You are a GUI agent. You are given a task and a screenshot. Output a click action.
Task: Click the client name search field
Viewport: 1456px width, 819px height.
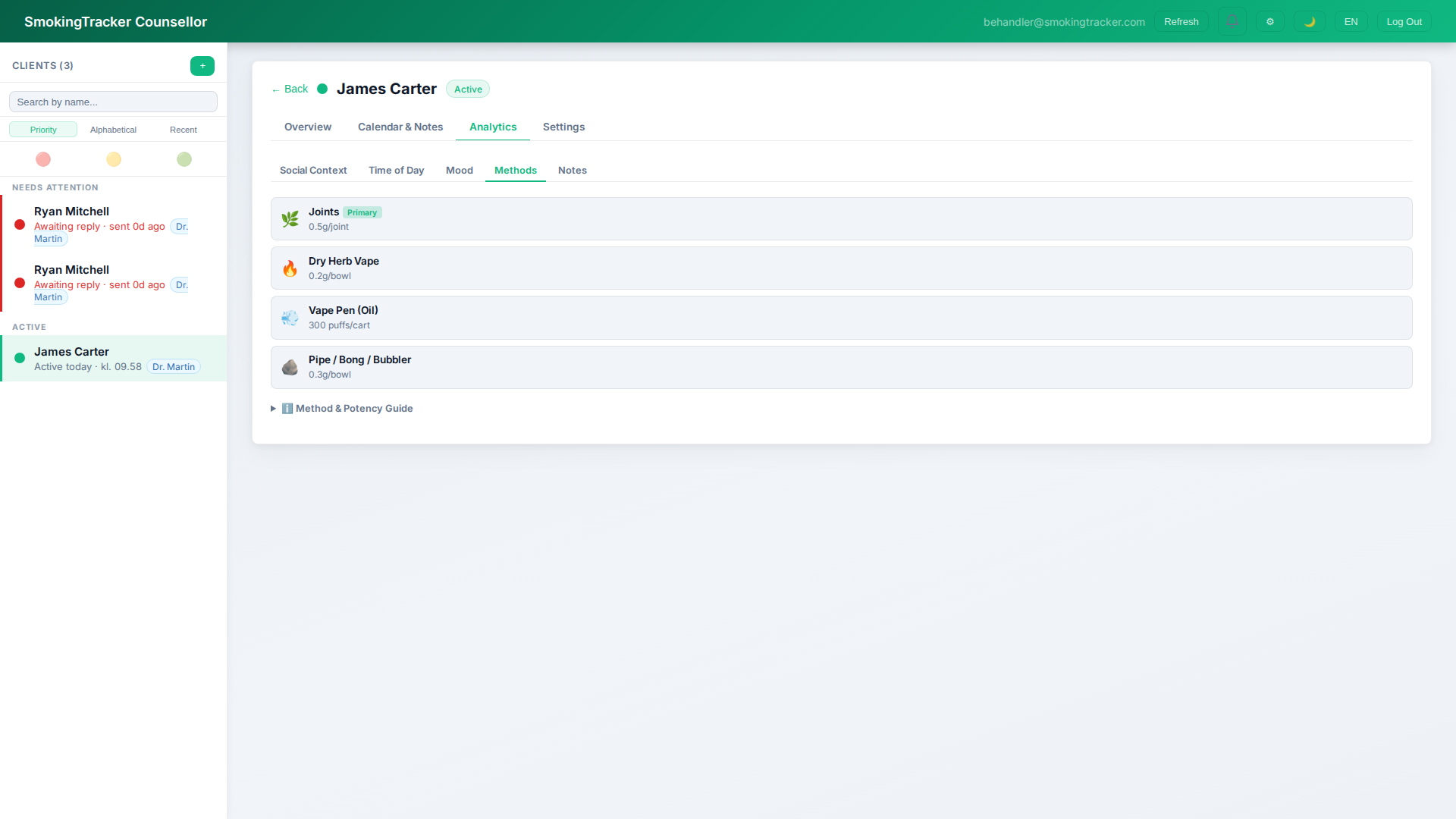113,101
